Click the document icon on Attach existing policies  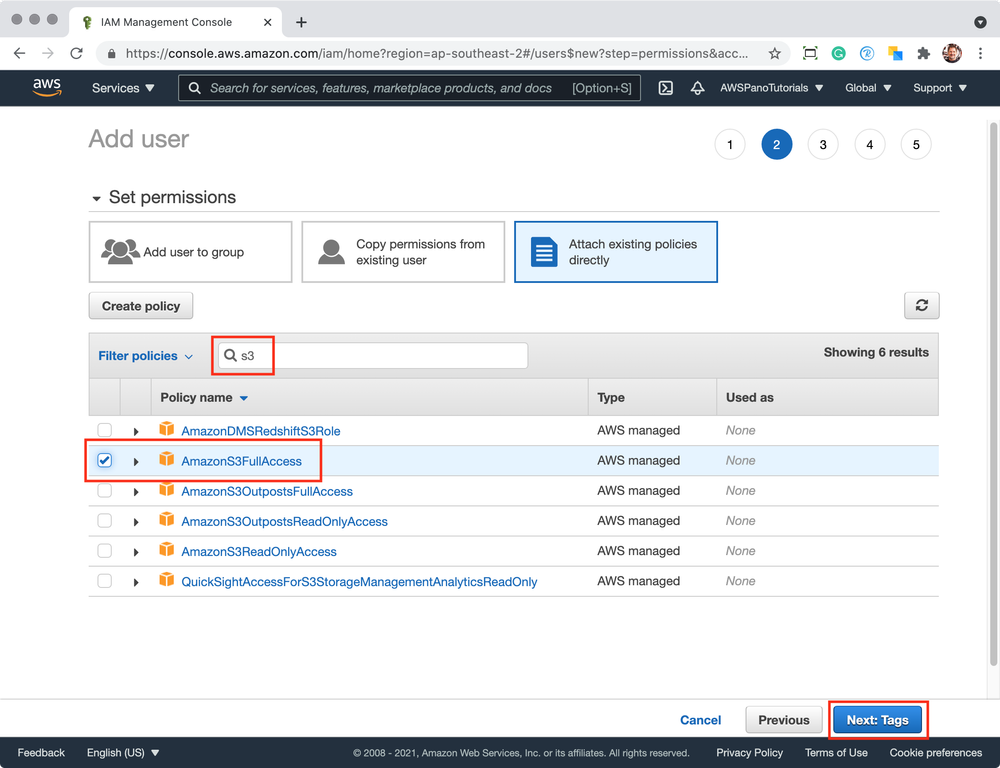click(544, 252)
